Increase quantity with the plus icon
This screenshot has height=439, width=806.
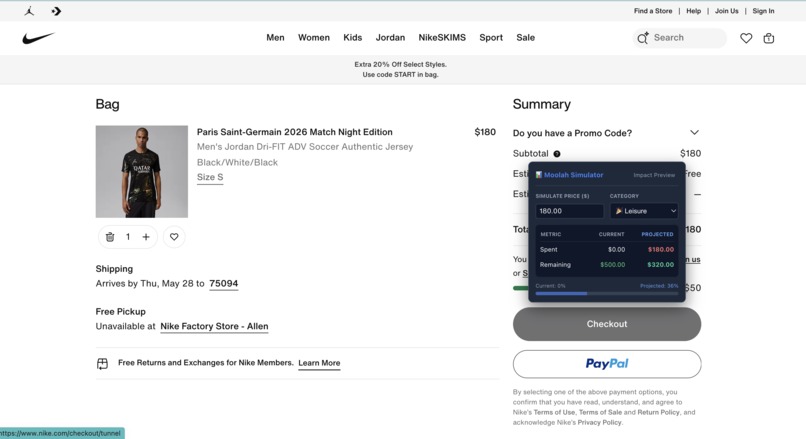(x=146, y=237)
